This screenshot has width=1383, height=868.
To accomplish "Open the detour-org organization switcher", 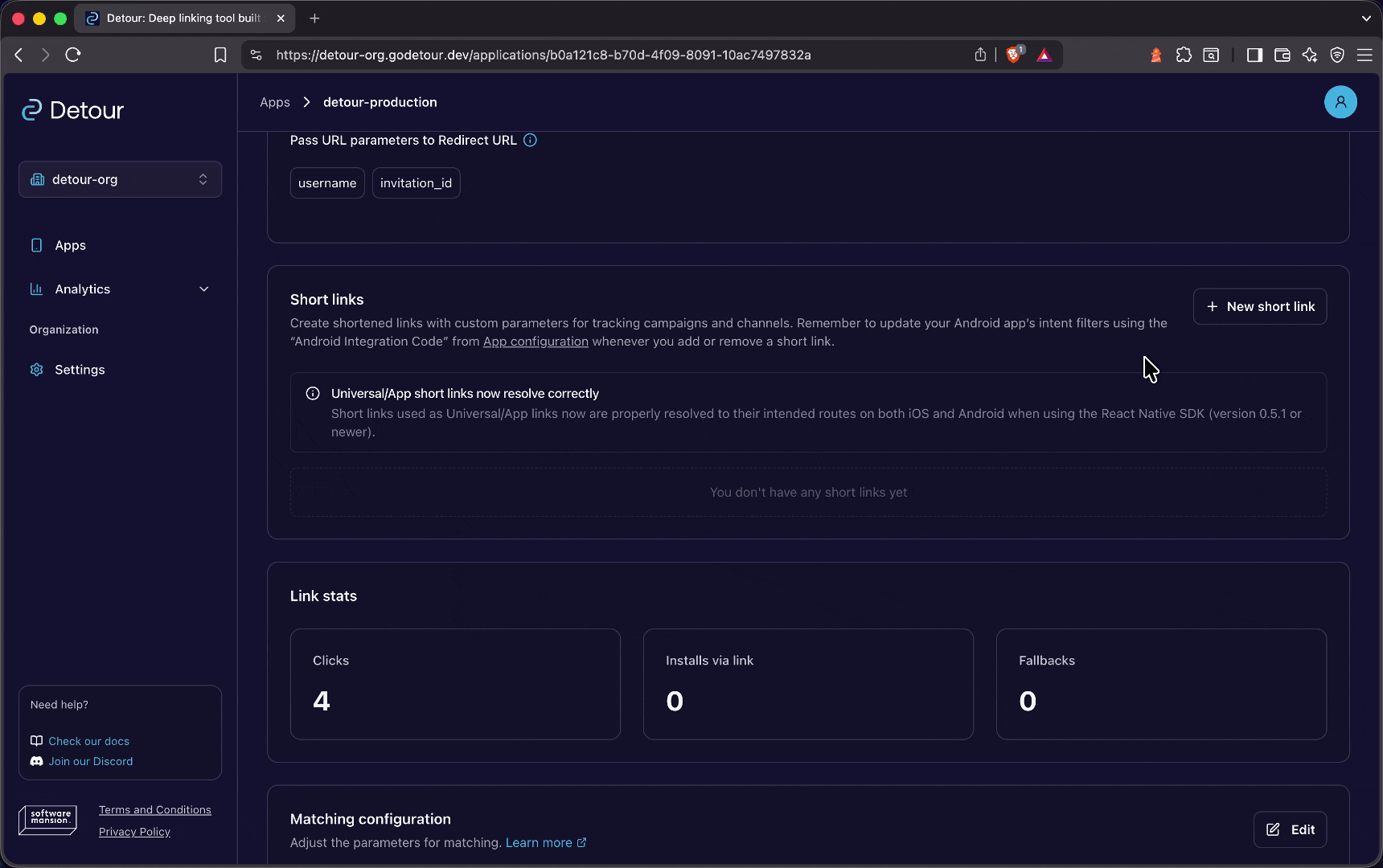I will click(120, 179).
